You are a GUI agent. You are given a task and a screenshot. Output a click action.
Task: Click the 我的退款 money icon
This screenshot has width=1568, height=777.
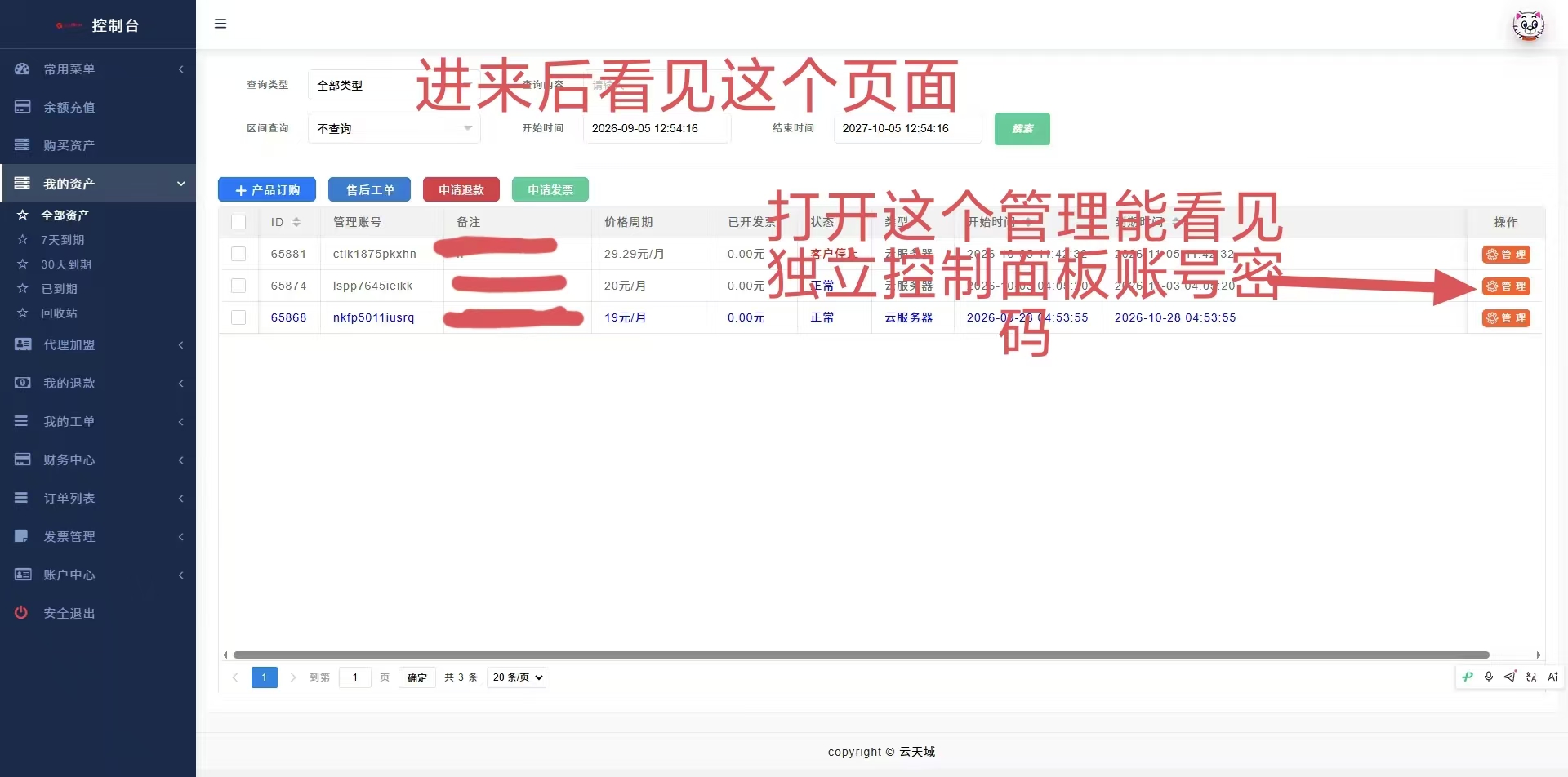click(x=22, y=383)
